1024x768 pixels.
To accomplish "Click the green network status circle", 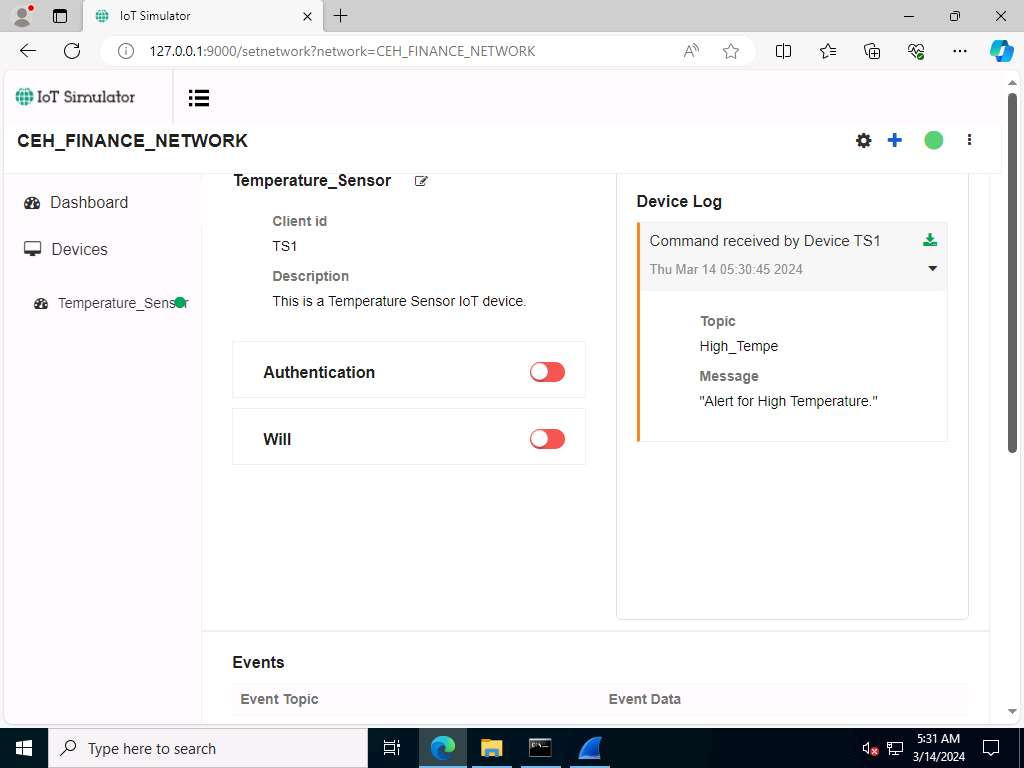I will (x=933, y=140).
